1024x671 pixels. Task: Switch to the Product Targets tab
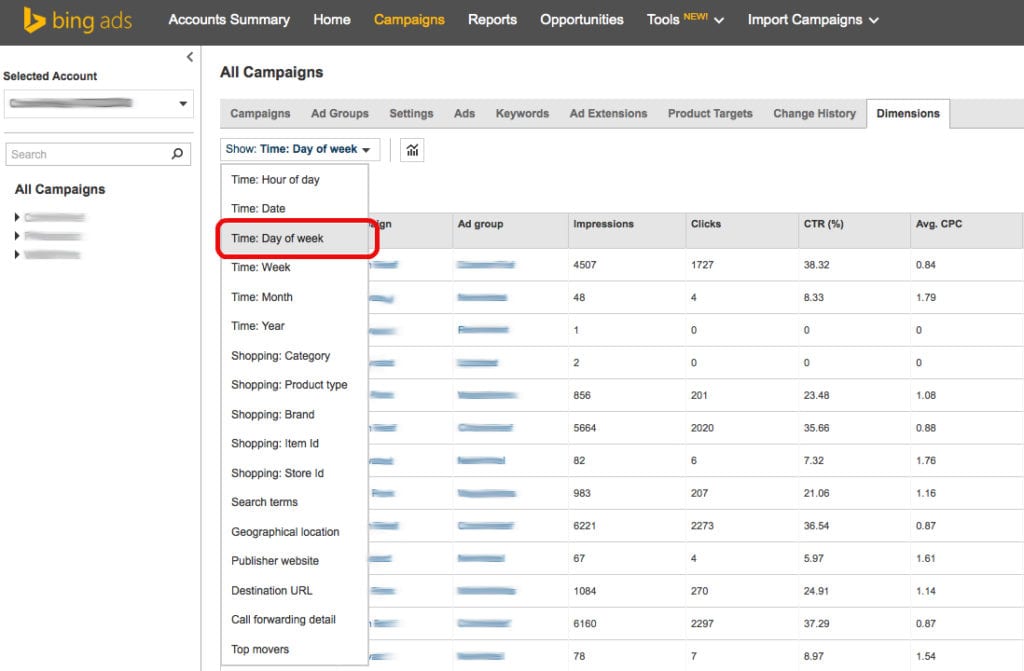click(711, 113)
